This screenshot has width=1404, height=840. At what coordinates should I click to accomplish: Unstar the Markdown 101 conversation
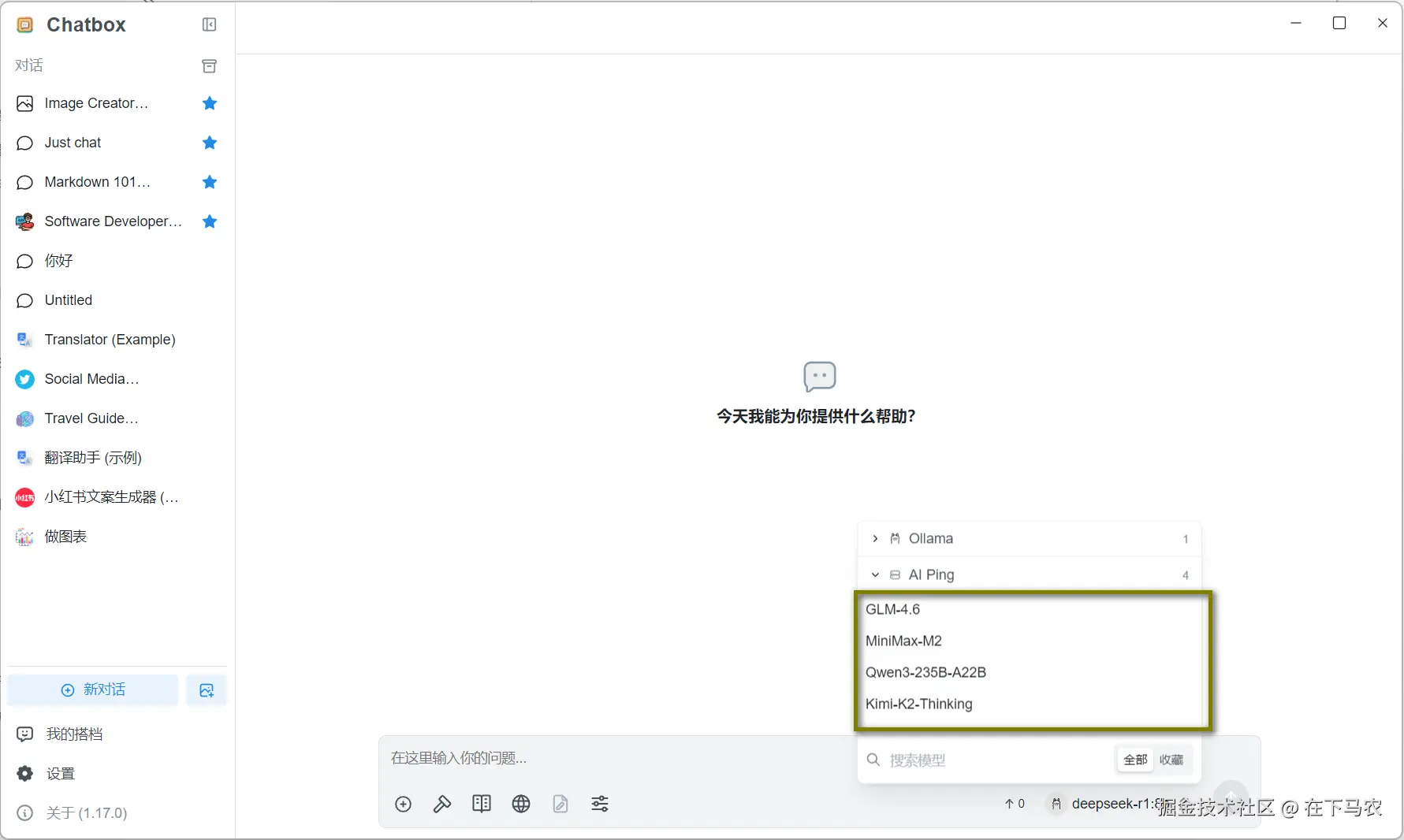click(x=210, y=182)
